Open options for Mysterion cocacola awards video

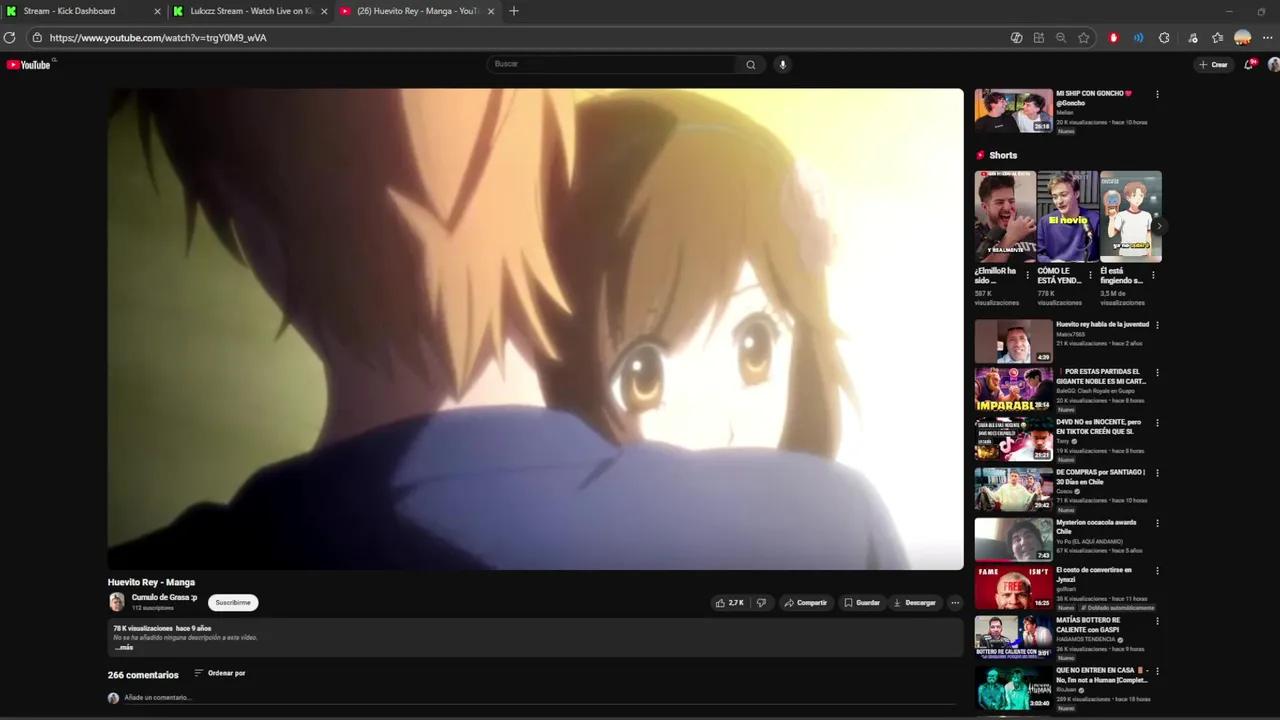coord(1157,523)
